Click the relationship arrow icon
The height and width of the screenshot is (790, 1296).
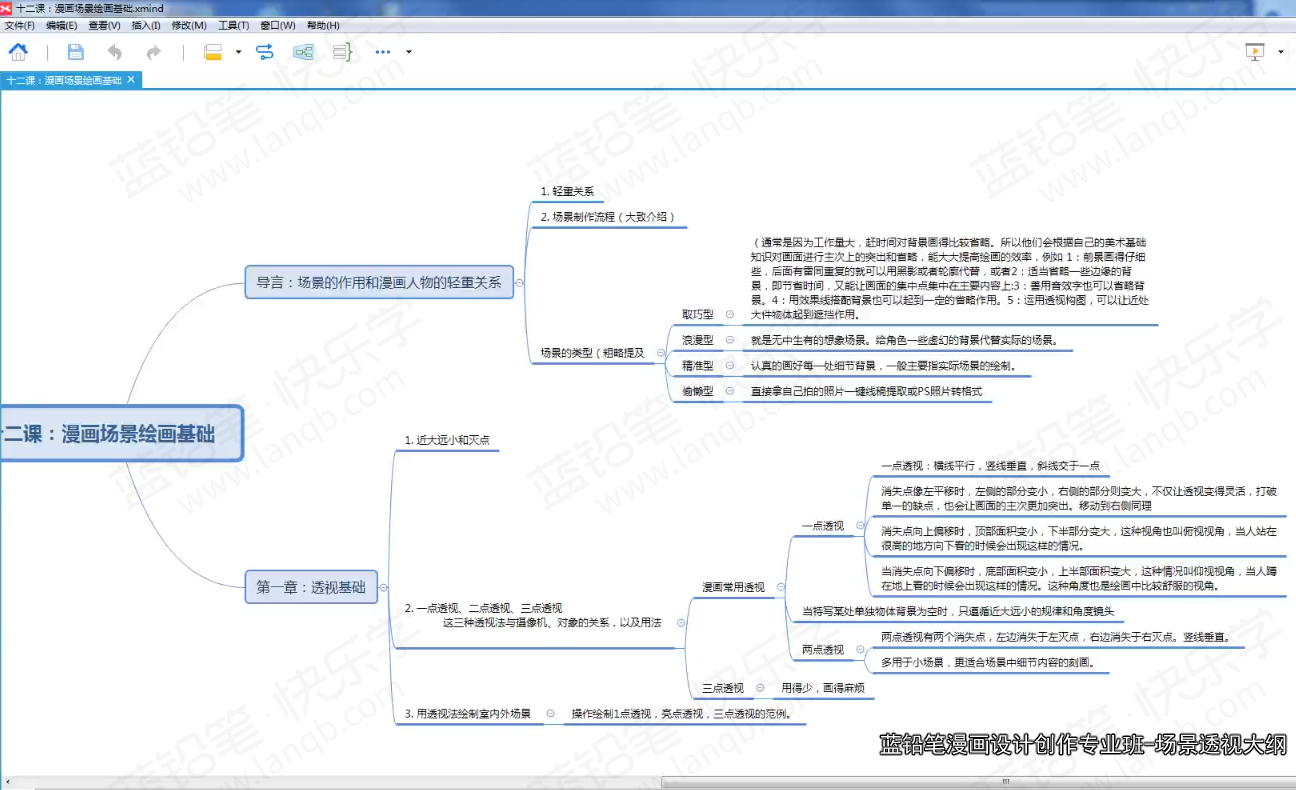pos(265,52)
